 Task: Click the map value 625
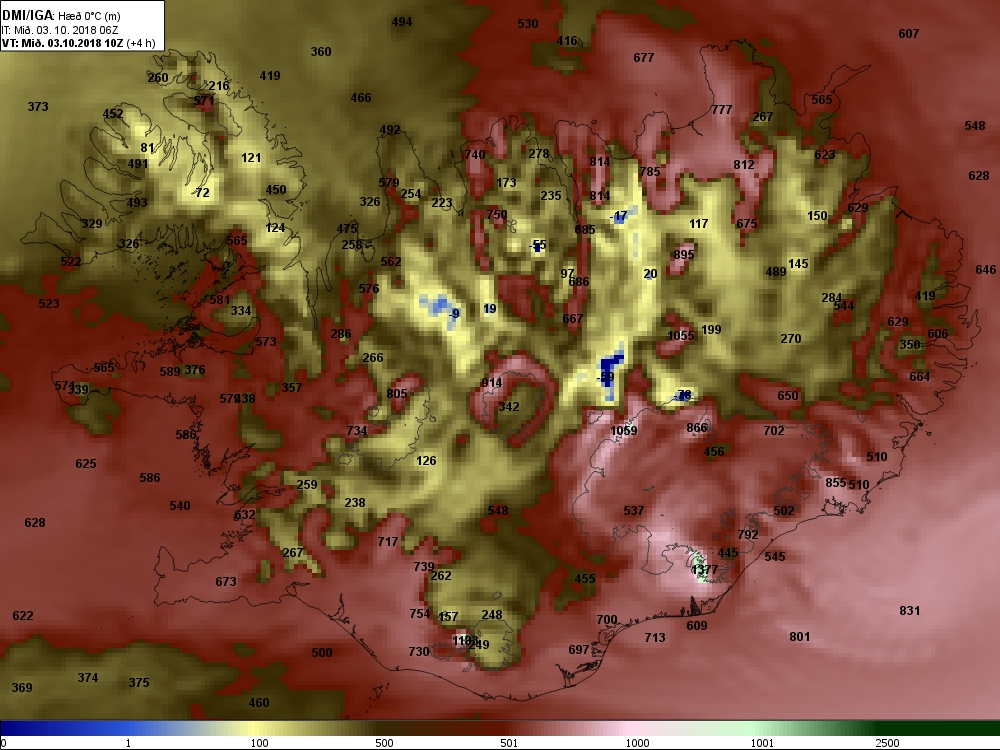click(85, 464)
